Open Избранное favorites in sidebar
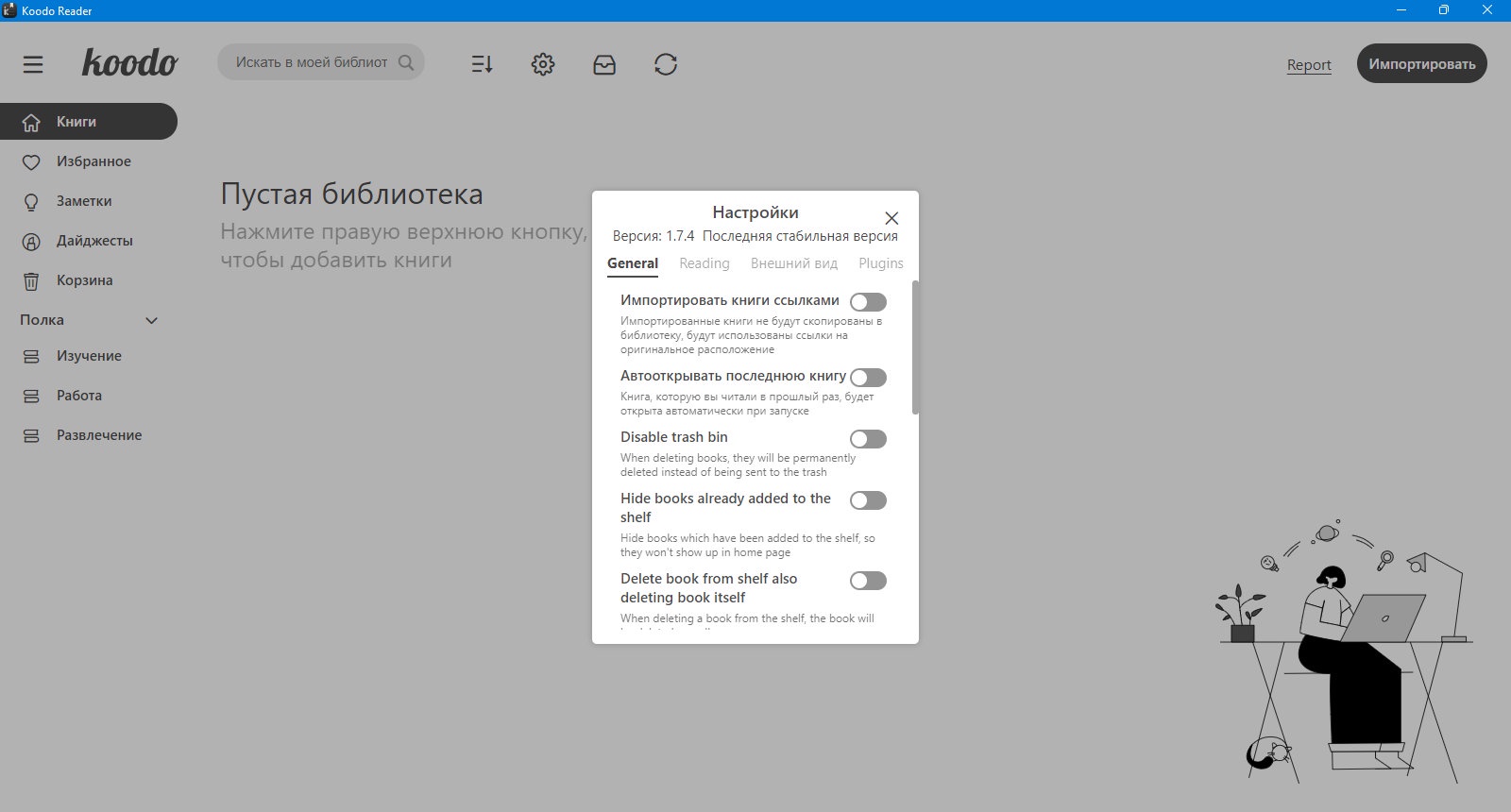Screen dimensions: 1511x812 [93, 161]
